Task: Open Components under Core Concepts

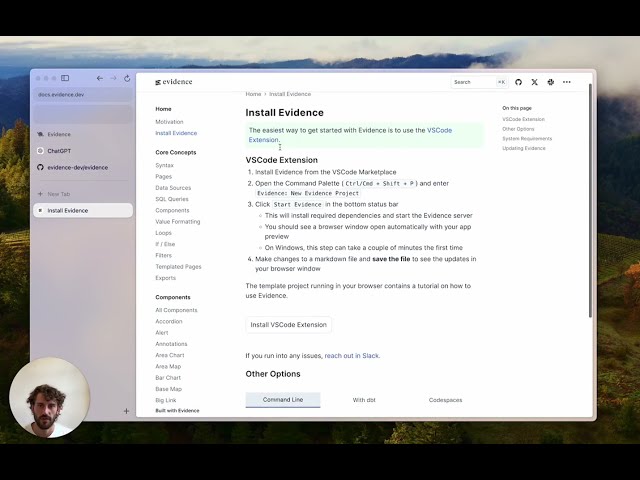Action: click(x=172, y=210)
